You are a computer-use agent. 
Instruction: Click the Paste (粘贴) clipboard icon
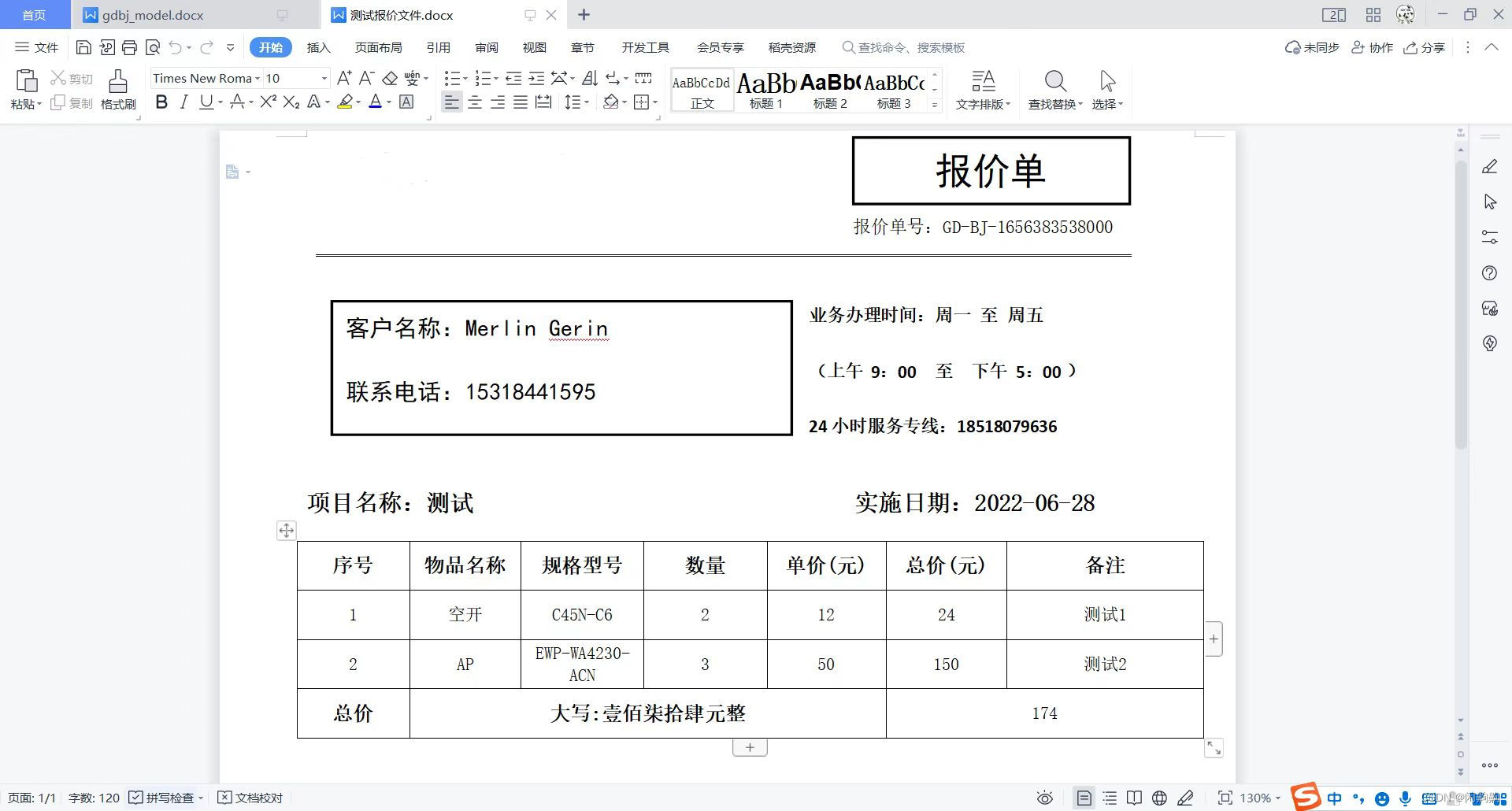26,81
